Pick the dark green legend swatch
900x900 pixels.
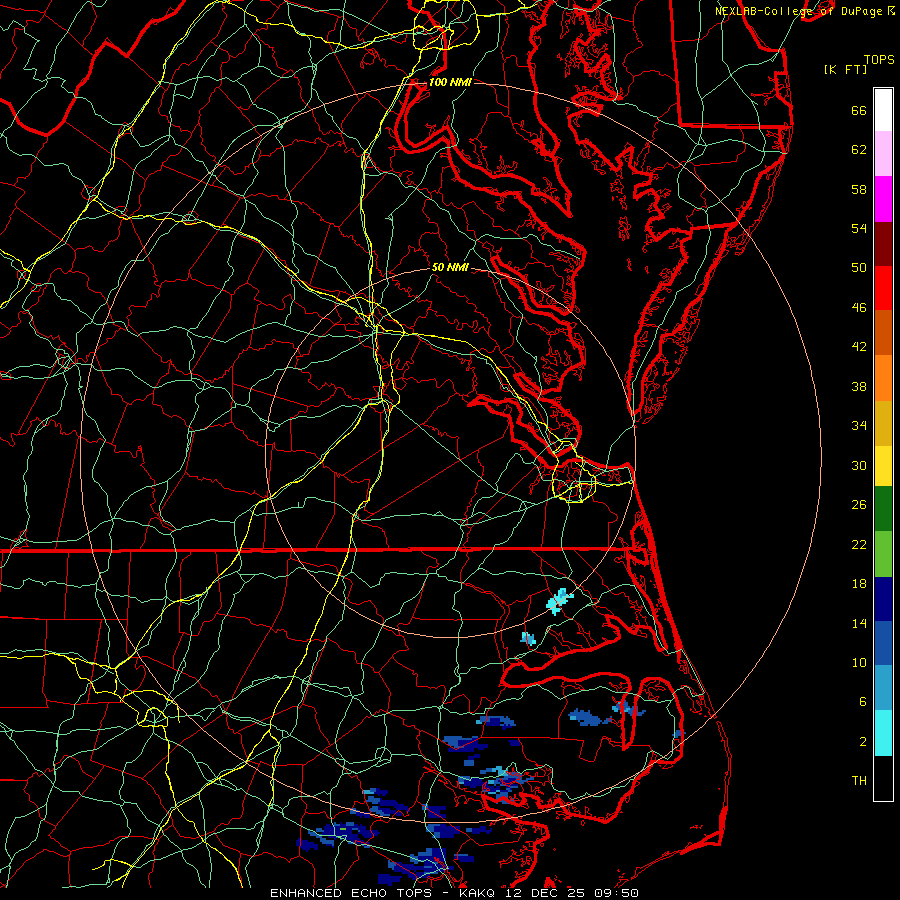coord(883,509)
